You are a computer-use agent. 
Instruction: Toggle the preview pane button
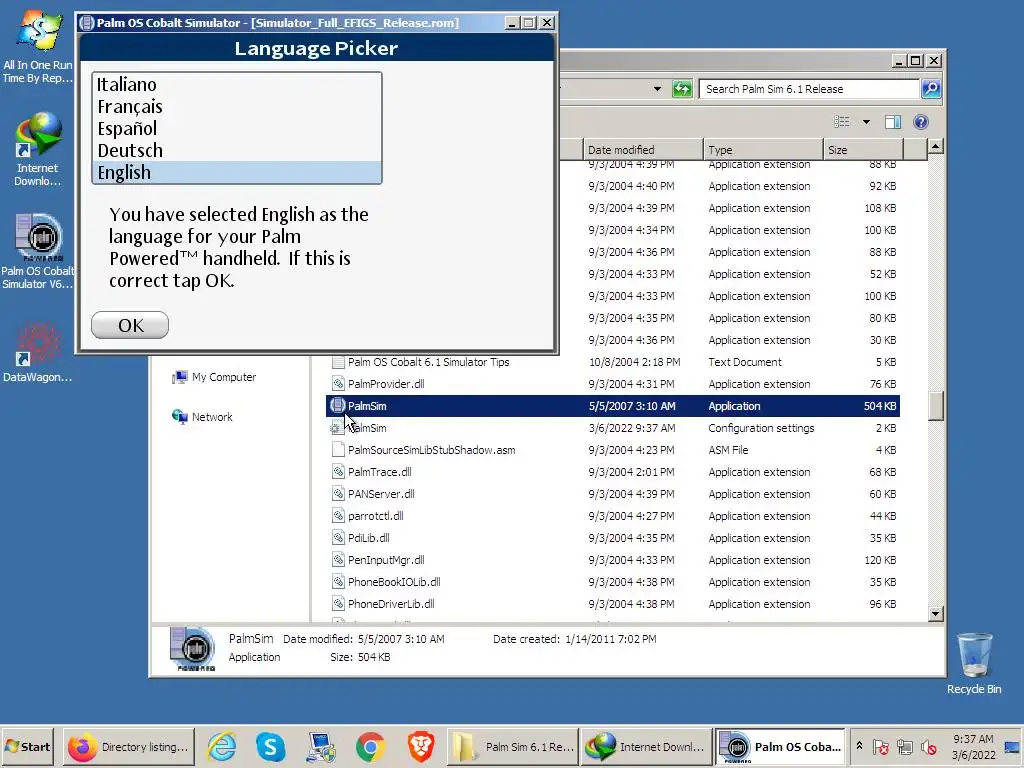[893, 121]
